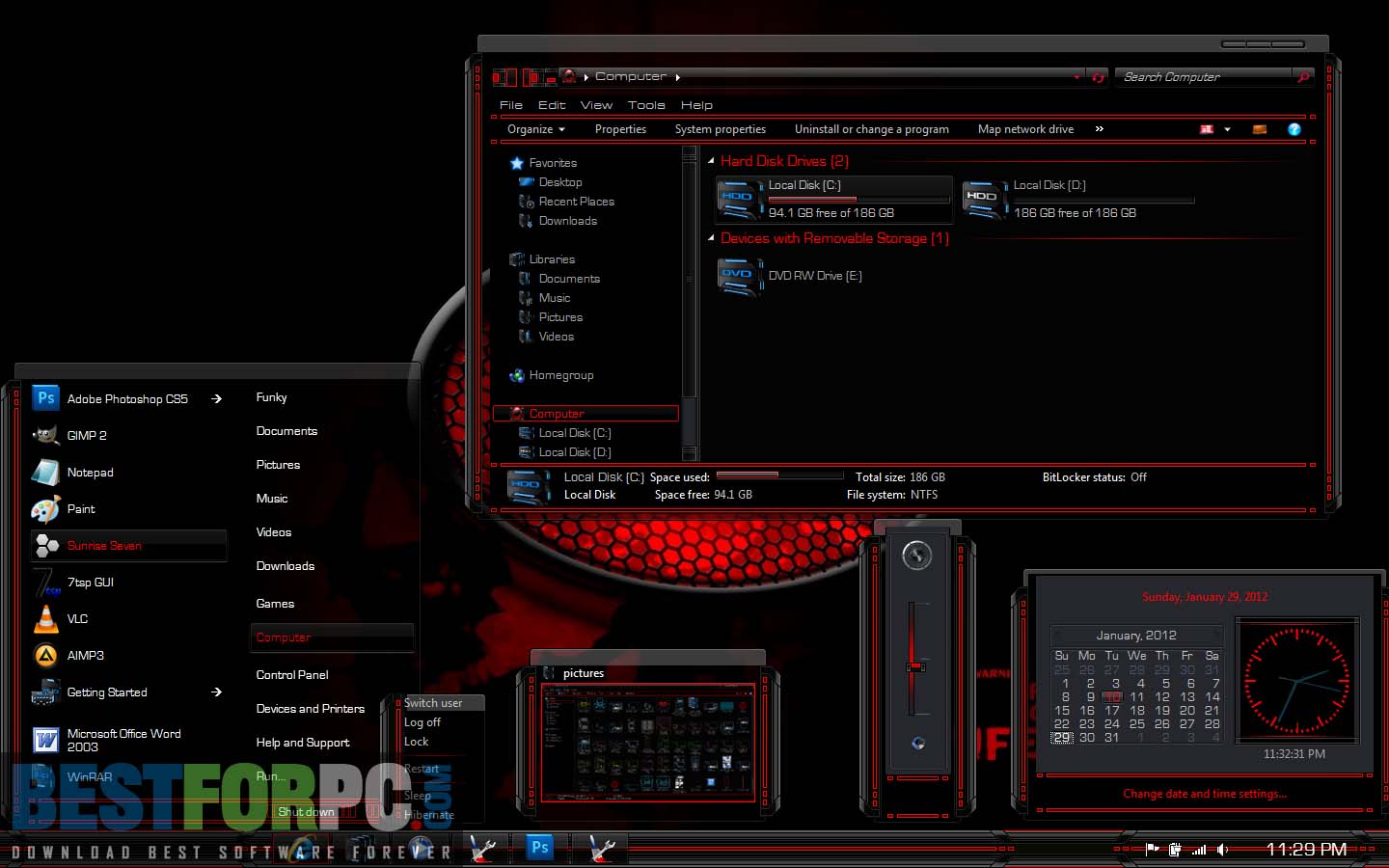Viewport: 1389px width, 868px height.
Task: Open the Help menu
Action: coord(696,105)
